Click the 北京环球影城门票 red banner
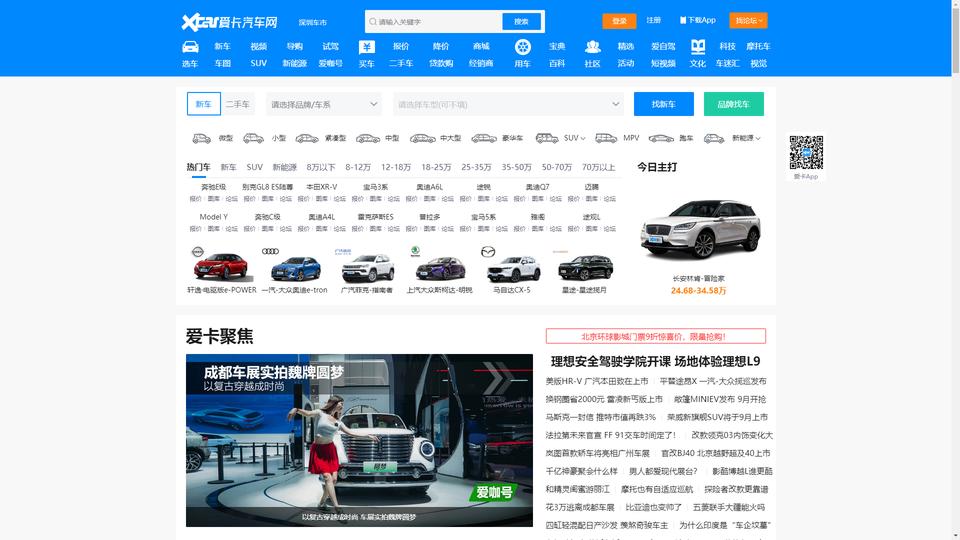 tap(656, 336)
